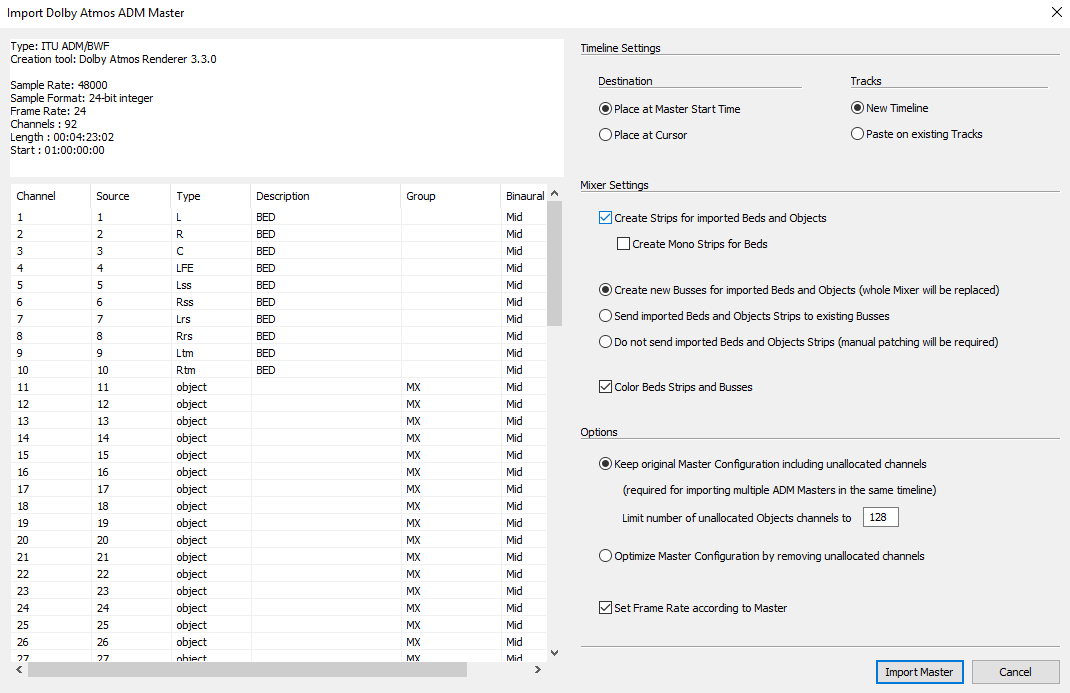
Task: Click the Source column header
Action: pos(130,196)
